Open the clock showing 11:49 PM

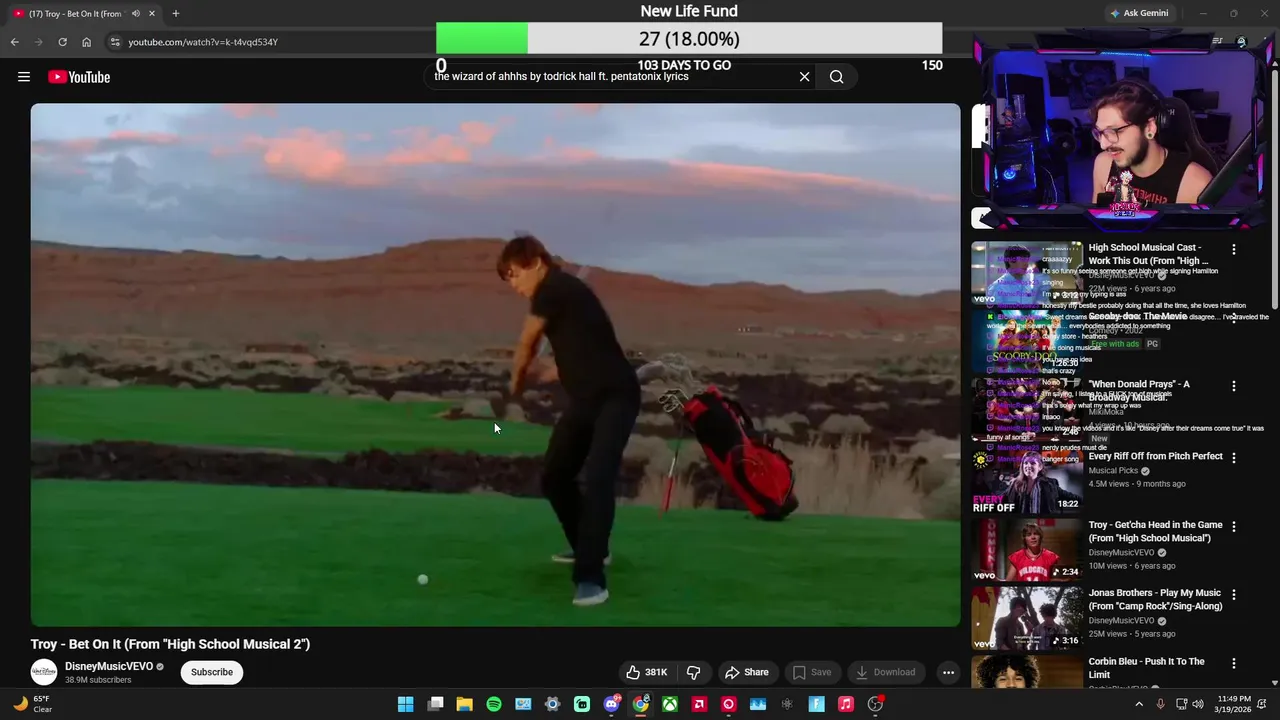point(1234,704)
